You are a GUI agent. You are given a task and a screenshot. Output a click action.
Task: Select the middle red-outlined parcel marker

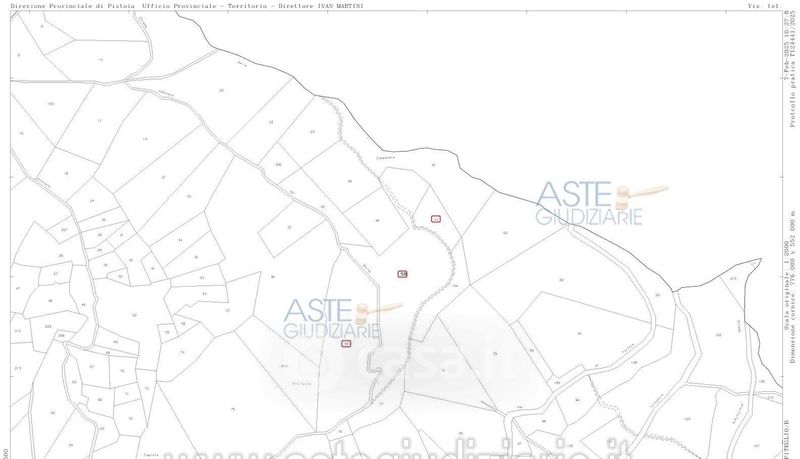(x=402, y=274)
